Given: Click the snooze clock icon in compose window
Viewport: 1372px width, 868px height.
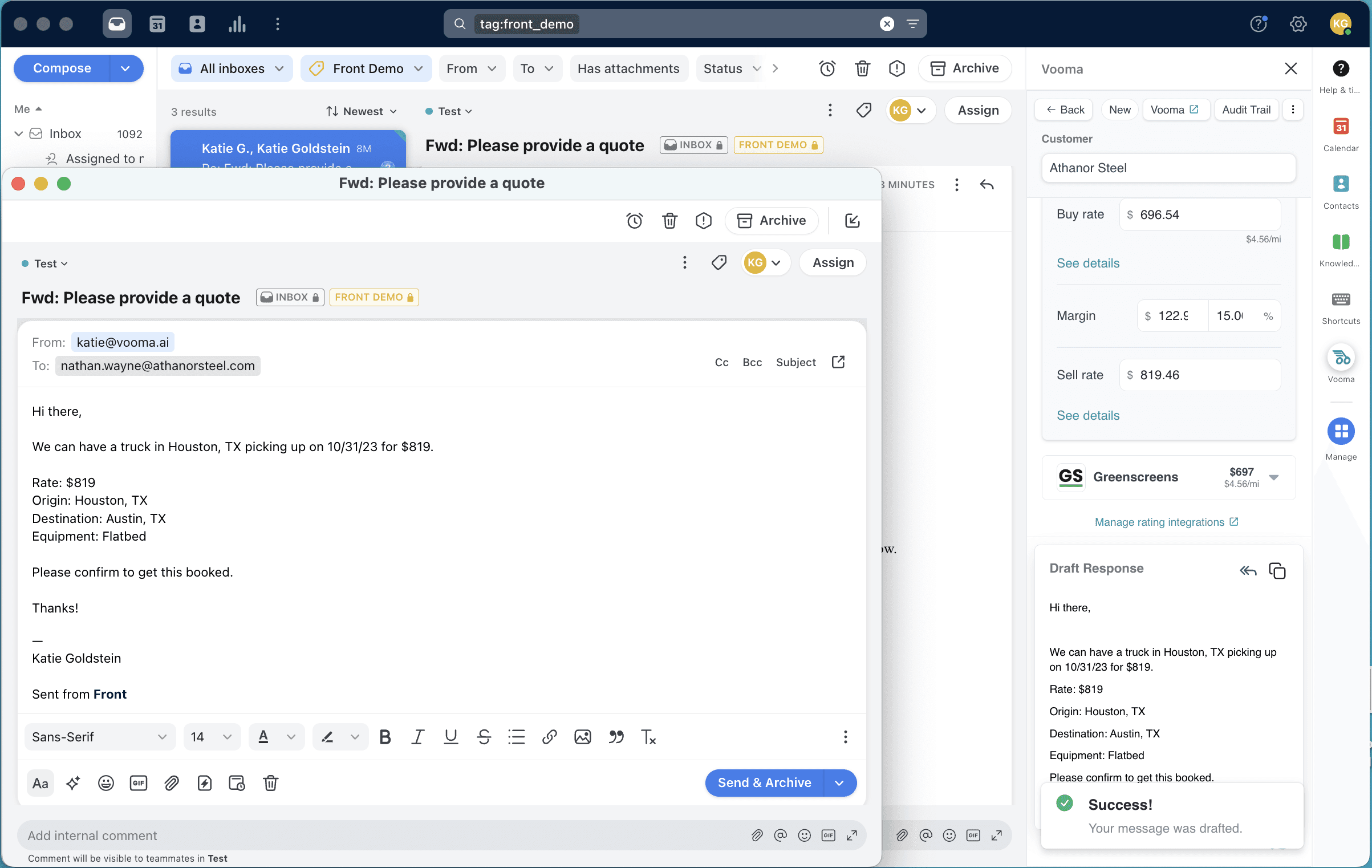Looking at the screenshot, I should [634, 221].
